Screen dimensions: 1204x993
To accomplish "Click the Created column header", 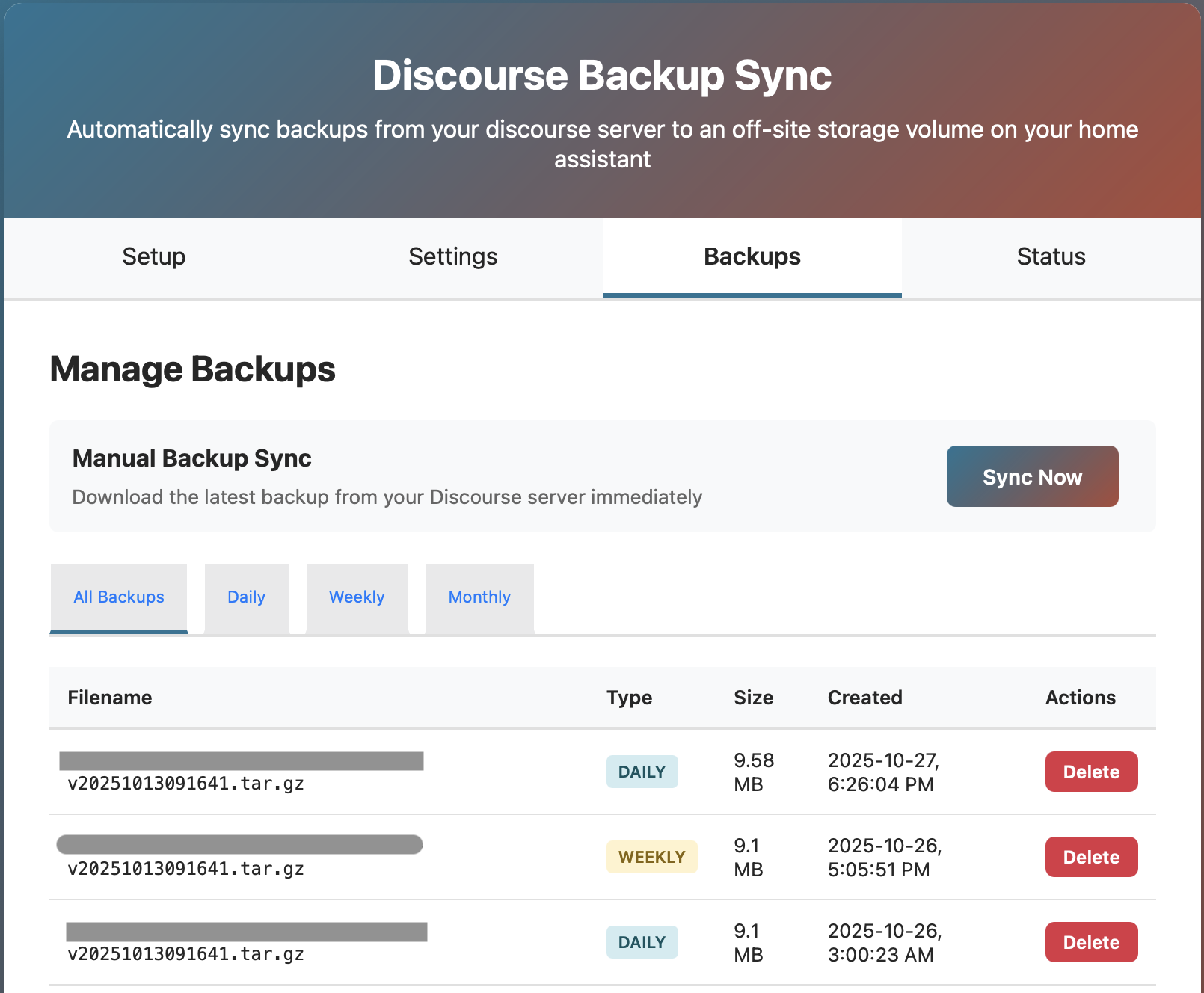I will coord(864,698).
